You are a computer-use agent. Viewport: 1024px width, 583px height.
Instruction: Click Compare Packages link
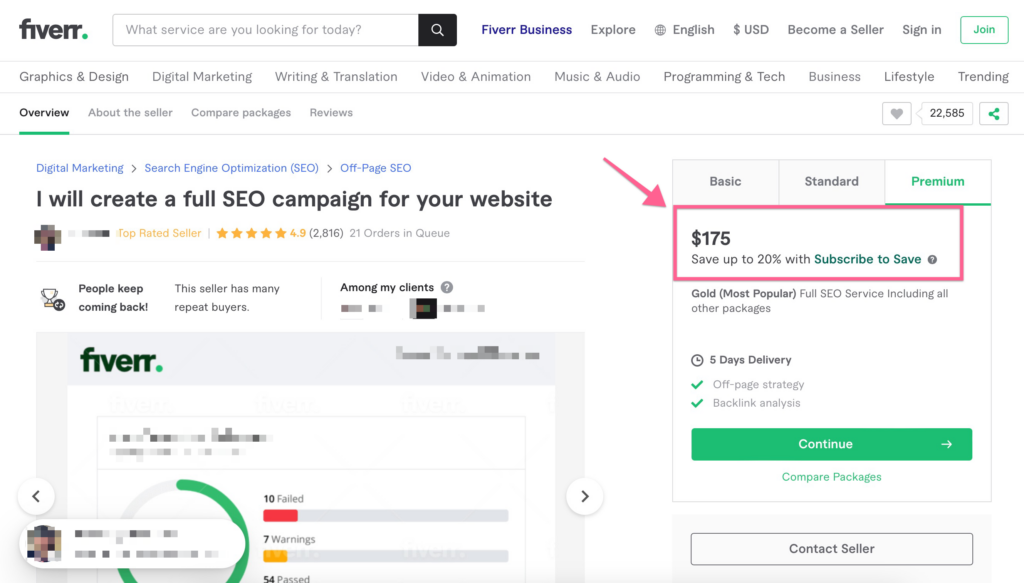point(831,477)
